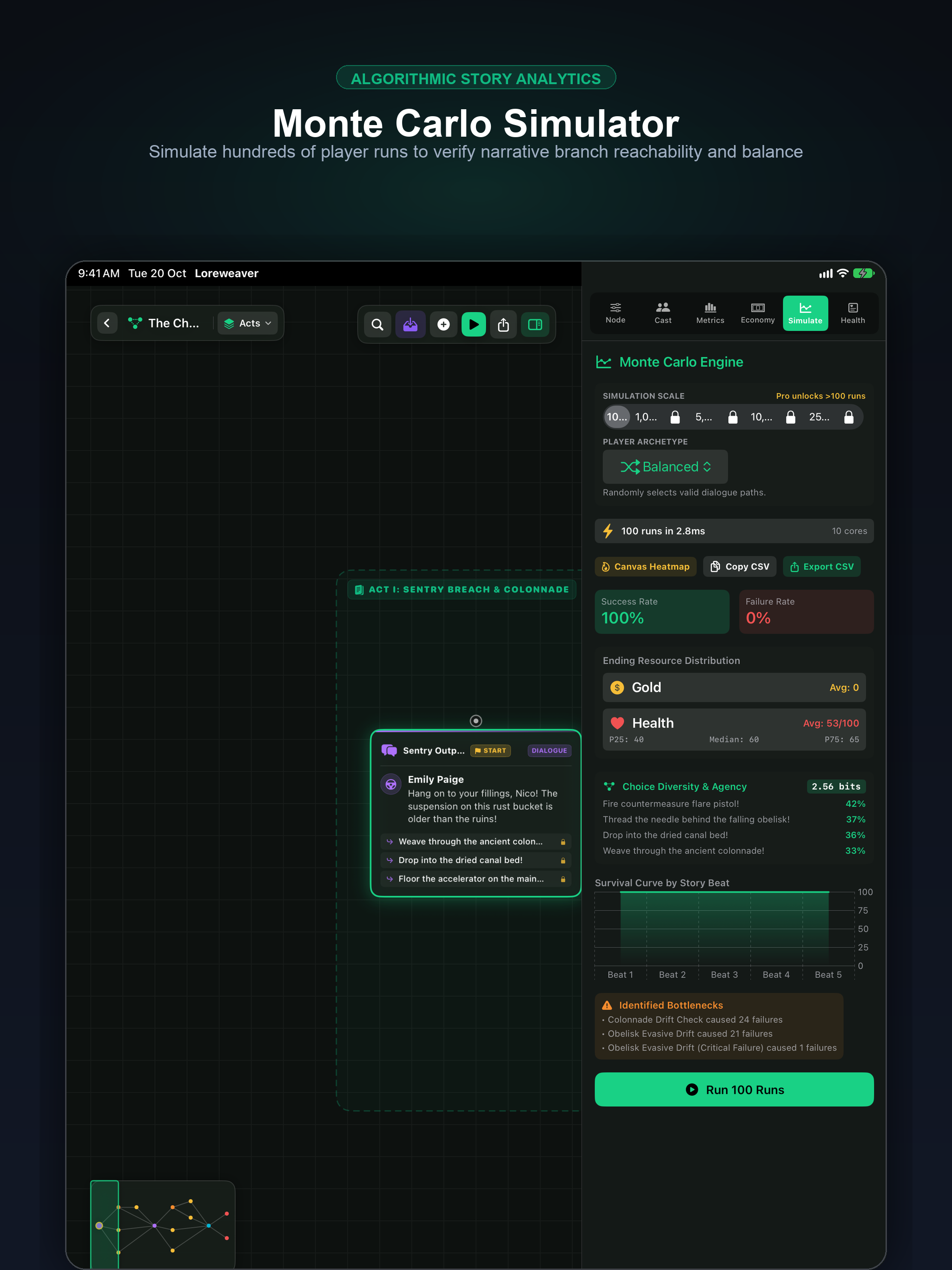Switch to the Node tab
This screenshot has height=1270, width=952.
615,313
